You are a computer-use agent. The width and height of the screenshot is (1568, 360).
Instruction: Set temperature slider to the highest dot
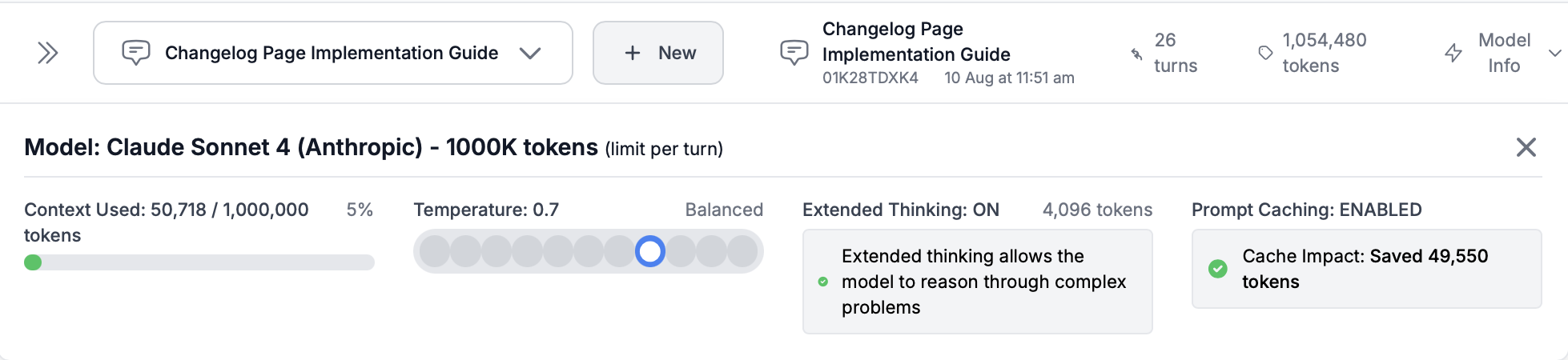click(x=742, y=251)
